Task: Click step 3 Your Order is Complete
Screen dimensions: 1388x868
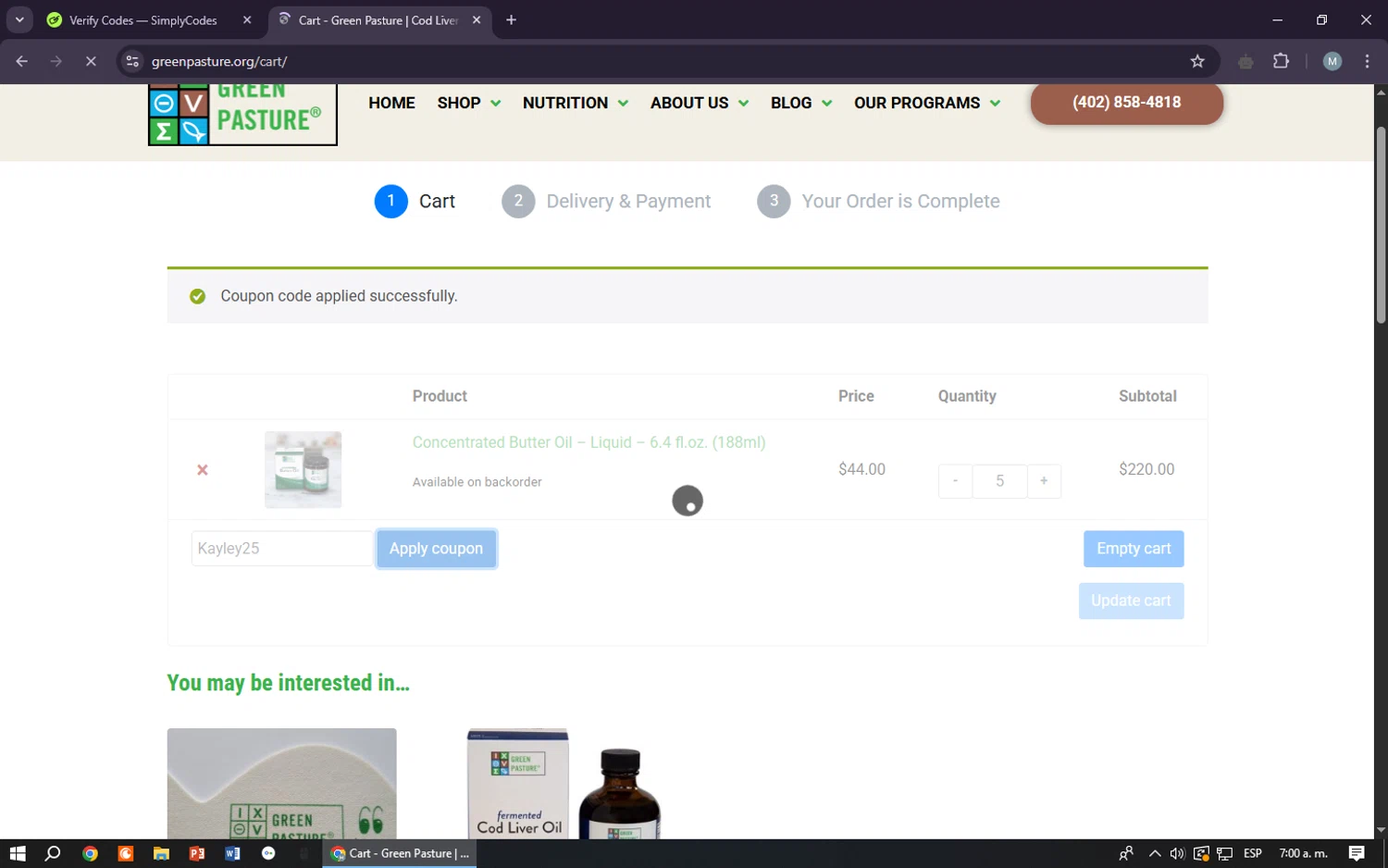Action: [878, 201]
